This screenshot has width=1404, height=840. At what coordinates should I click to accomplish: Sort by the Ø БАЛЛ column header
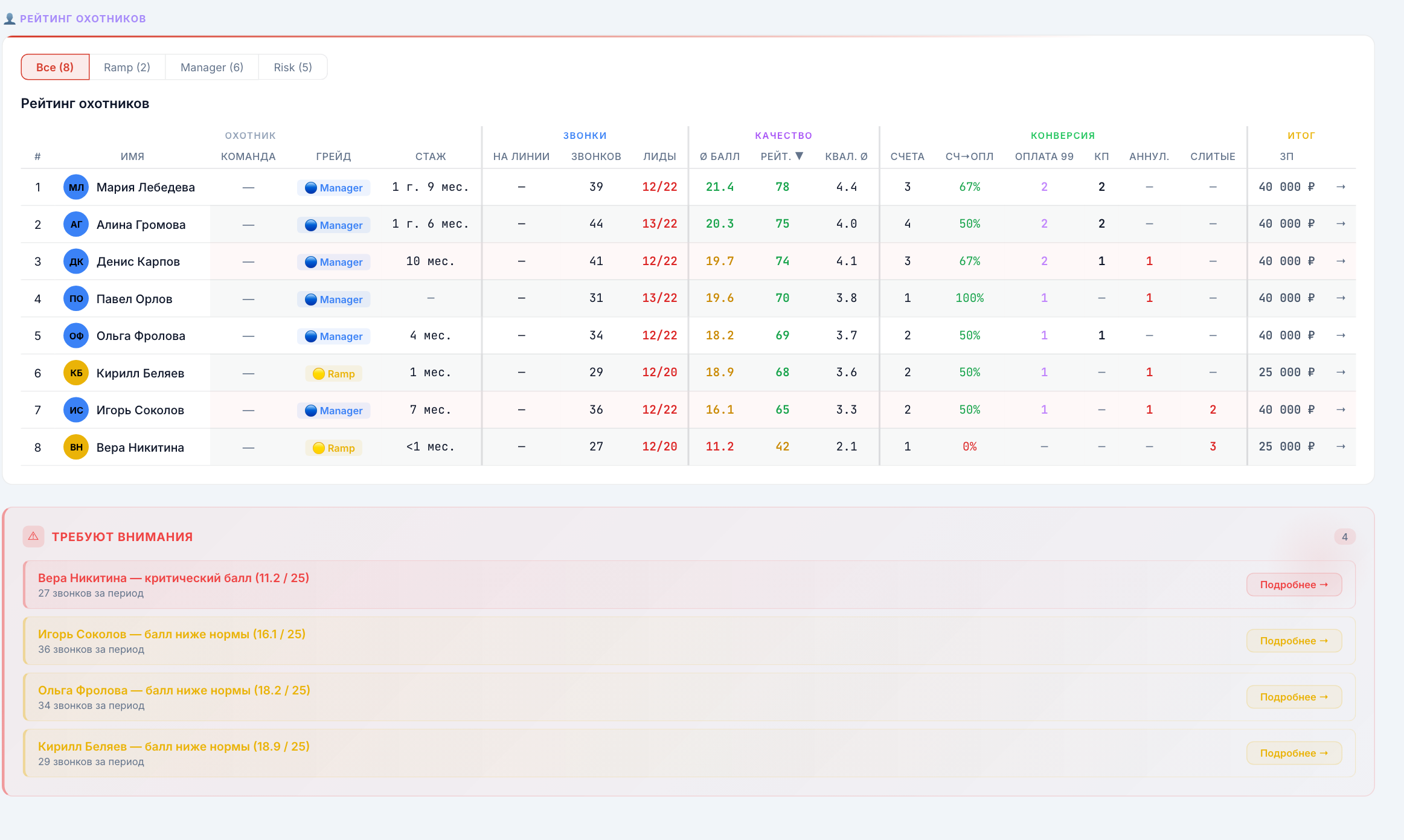pyautogui.click(x=720, y=156)
